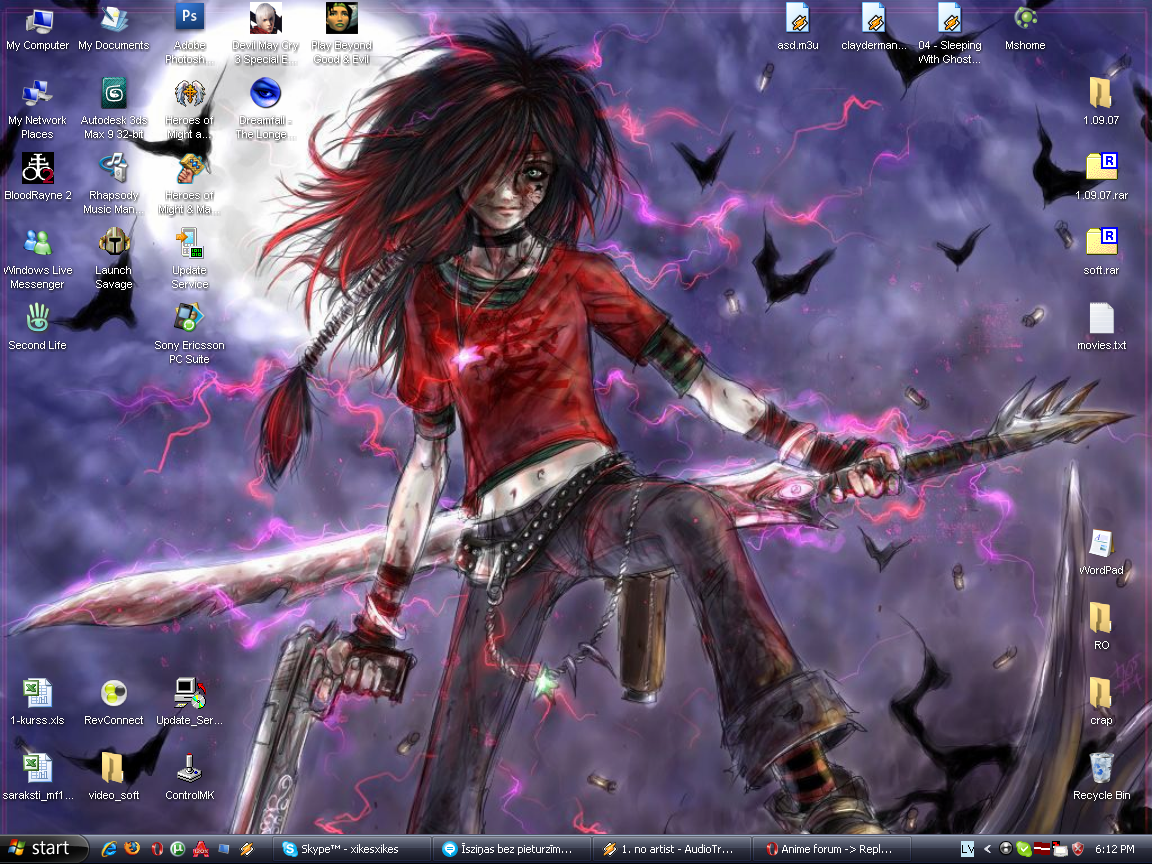
Task: Select the saraksti_mf1... Excel file
Action: tap(37, 777)
